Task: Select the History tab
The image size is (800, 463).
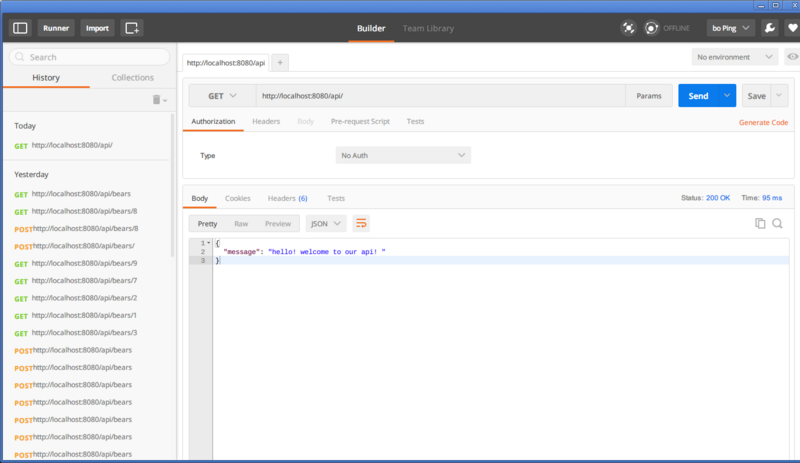Action: point(46,78)
